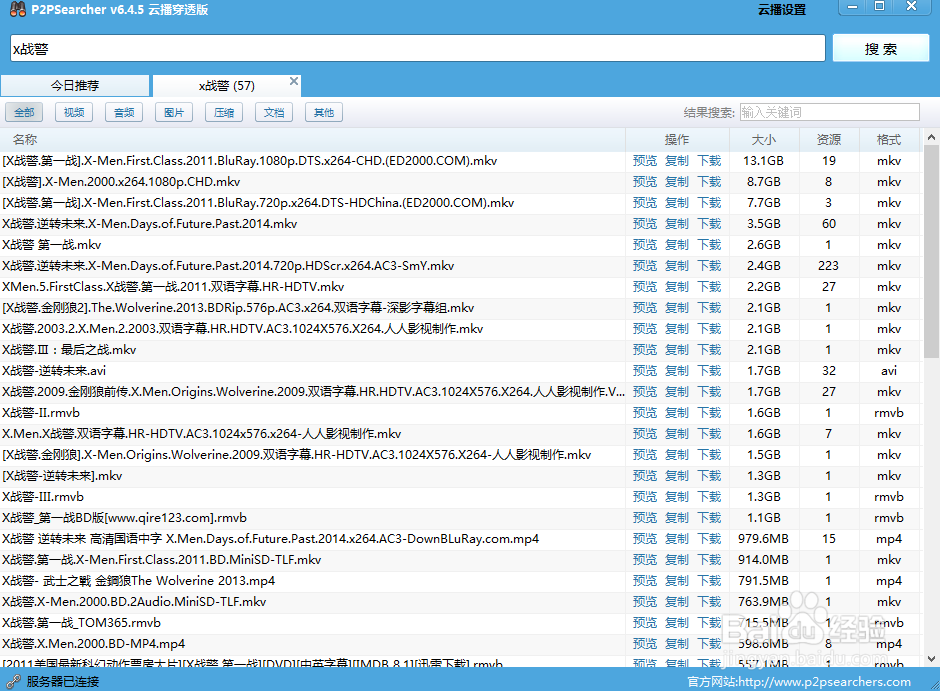Download the 7.7GB First Class 720p file
This screenshot has width=940, height=691.
click(709, 203)
